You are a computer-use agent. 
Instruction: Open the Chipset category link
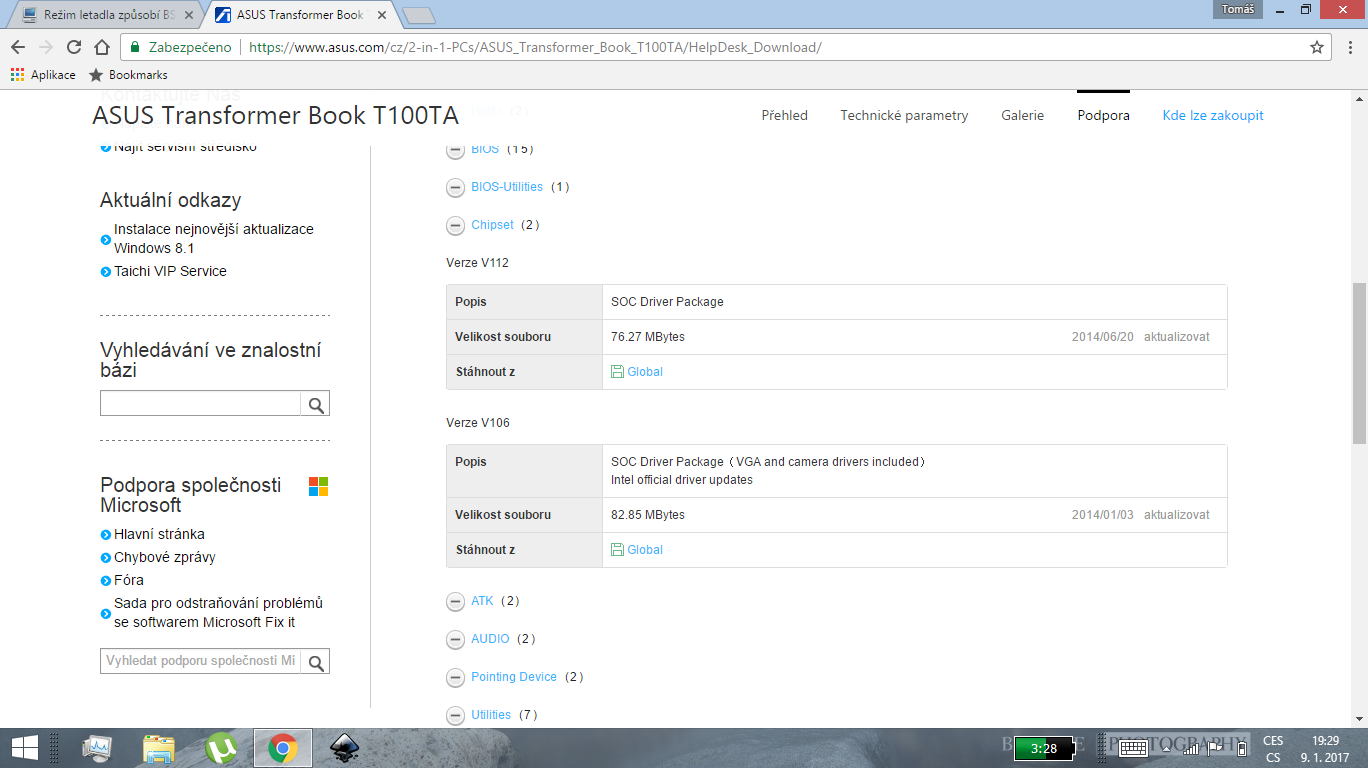[492, 225]
